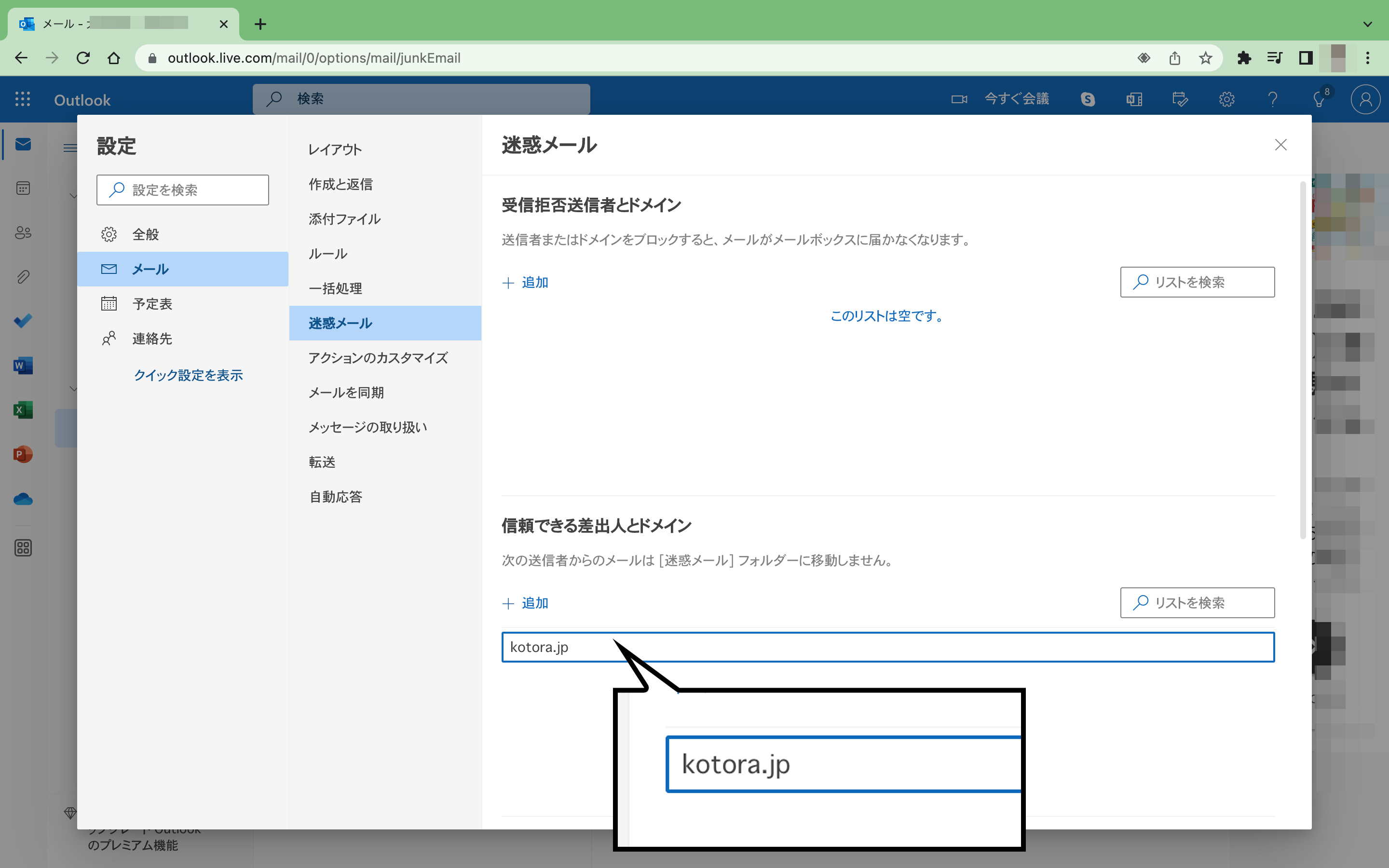The width and height of the screenshot is (1389, 868).
Task: Select 予定表 settings category
Action: [182, 304]
